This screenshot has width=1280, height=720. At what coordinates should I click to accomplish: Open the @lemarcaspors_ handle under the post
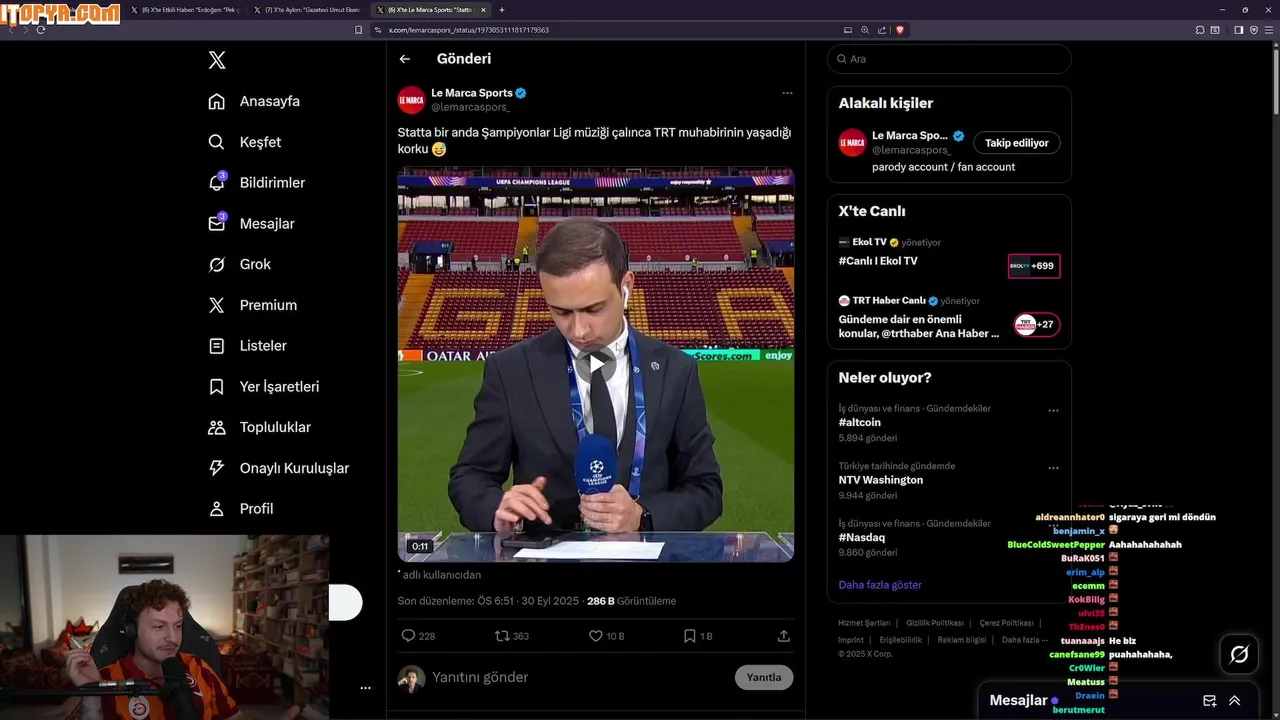click(x=470, y=107)
